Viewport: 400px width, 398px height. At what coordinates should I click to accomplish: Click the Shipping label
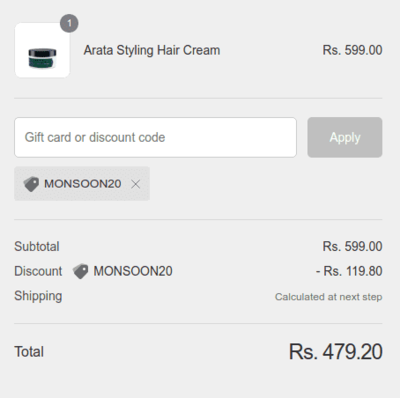[38, 296]
